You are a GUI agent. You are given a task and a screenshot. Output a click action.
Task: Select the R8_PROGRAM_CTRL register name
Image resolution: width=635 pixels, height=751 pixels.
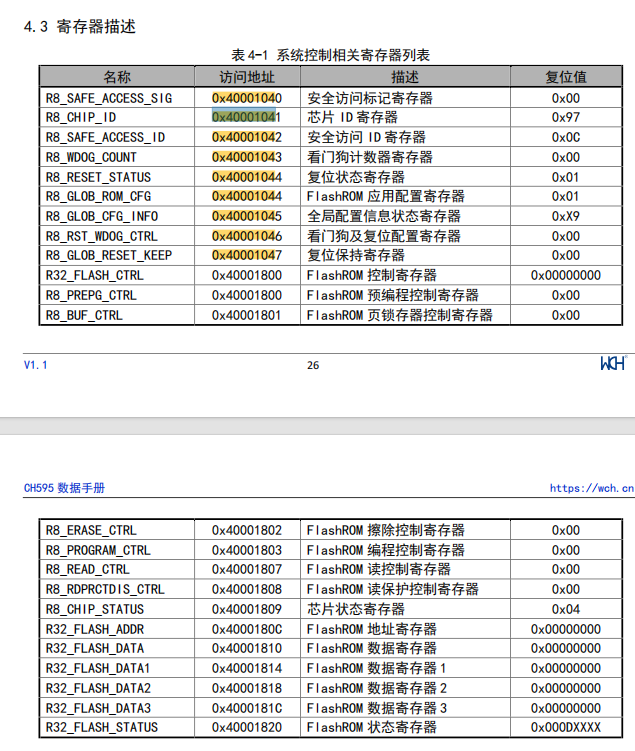[x=98, y=550]
